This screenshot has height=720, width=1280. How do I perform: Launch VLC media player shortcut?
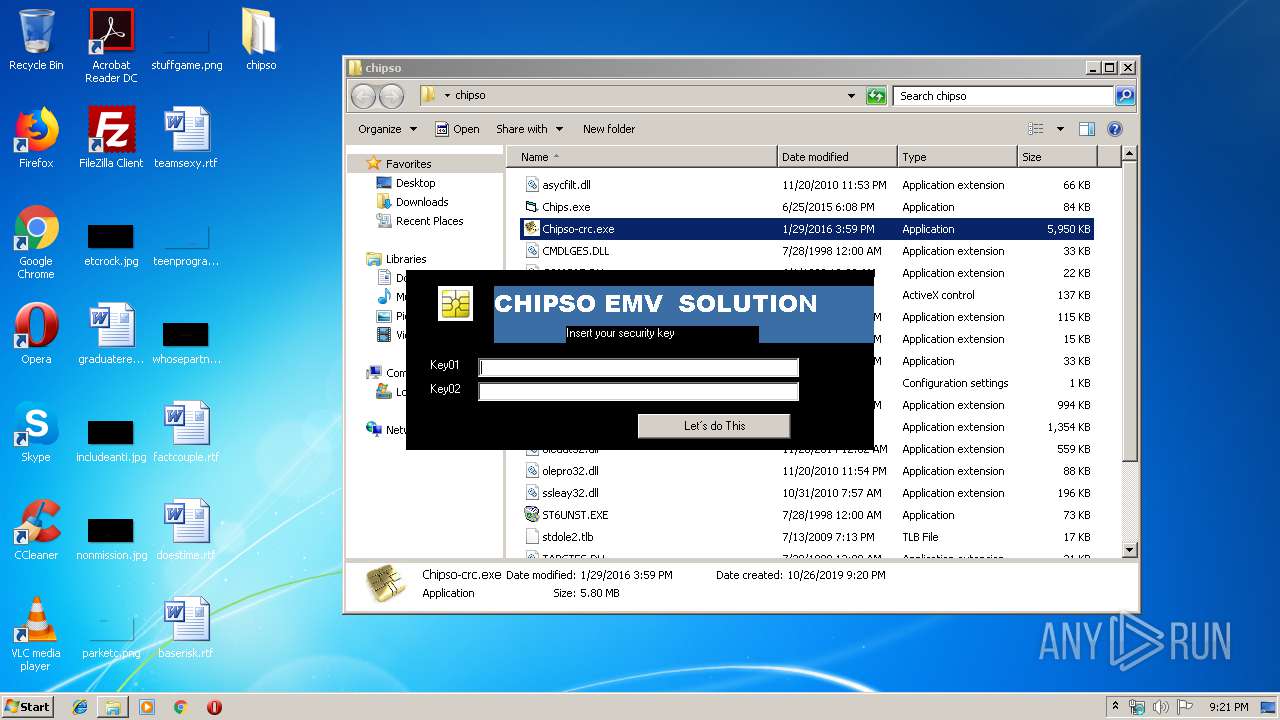tap(36, 634)
